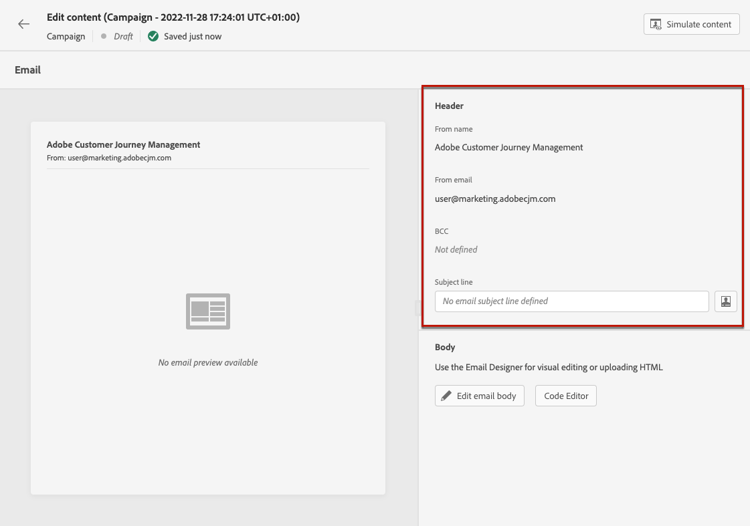Click the Email Designer description text
Screen dimensions: 750x526
(549, 367)
